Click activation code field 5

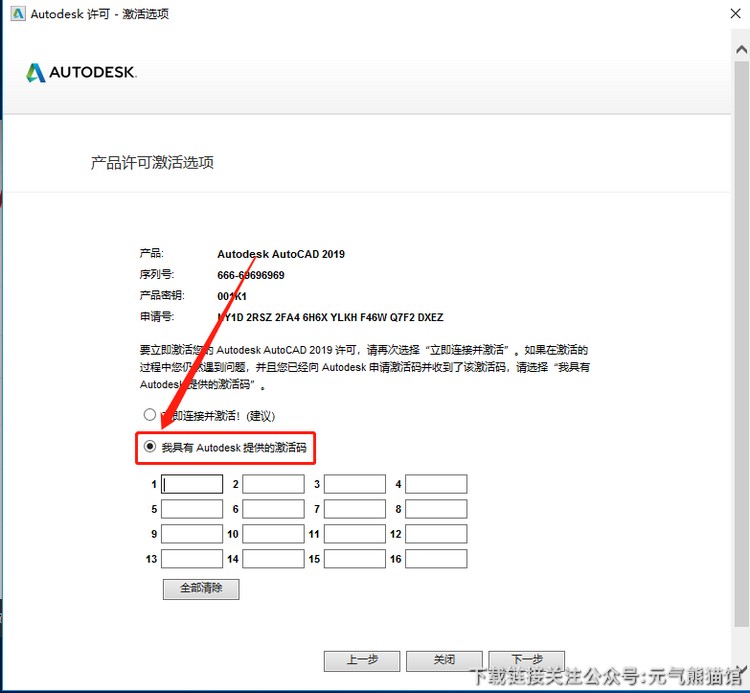tap(192, 509)
